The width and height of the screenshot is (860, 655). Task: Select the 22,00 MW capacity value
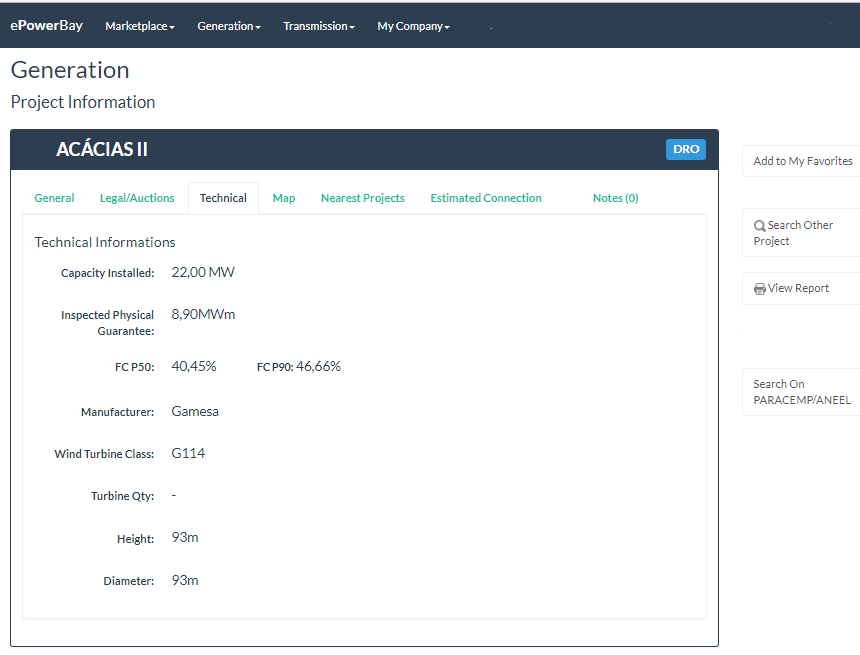(x=203, y=272)
